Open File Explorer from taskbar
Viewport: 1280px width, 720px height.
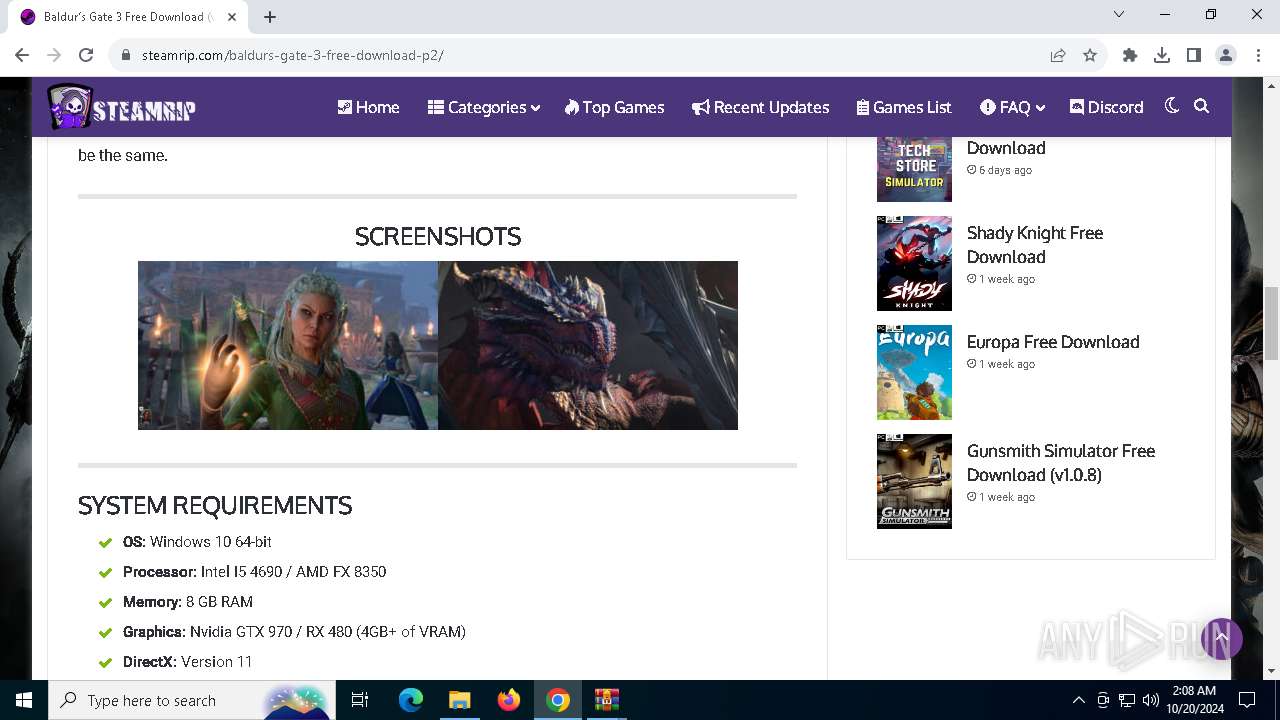pyautogui.click(x=459, y=700)
